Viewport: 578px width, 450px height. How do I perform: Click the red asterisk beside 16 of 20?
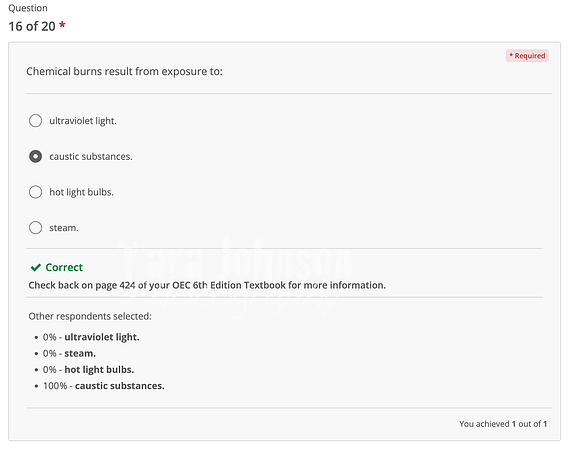coord(62,25)
